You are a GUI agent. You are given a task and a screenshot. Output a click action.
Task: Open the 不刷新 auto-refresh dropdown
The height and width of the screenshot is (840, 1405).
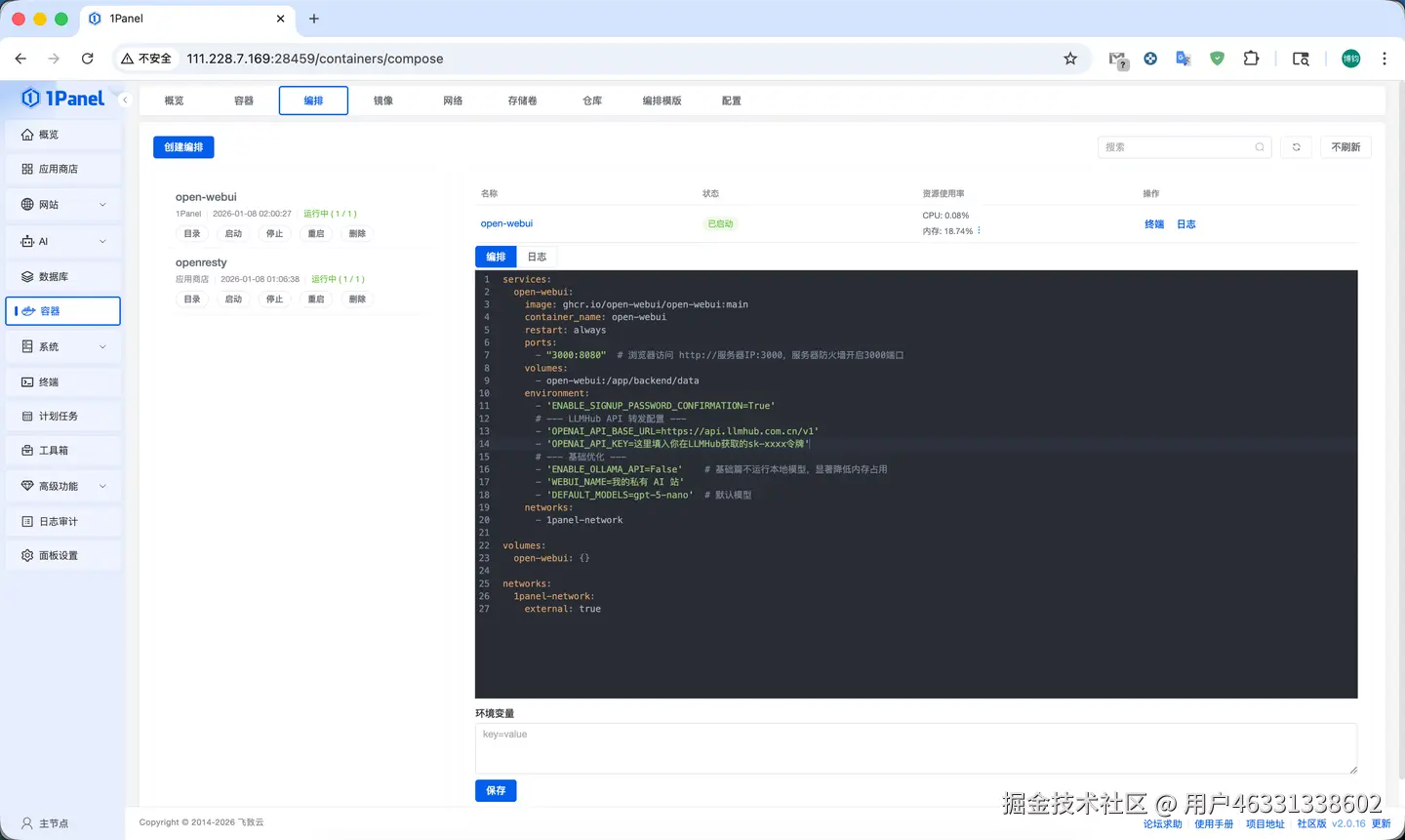(x=1345, y=147)
